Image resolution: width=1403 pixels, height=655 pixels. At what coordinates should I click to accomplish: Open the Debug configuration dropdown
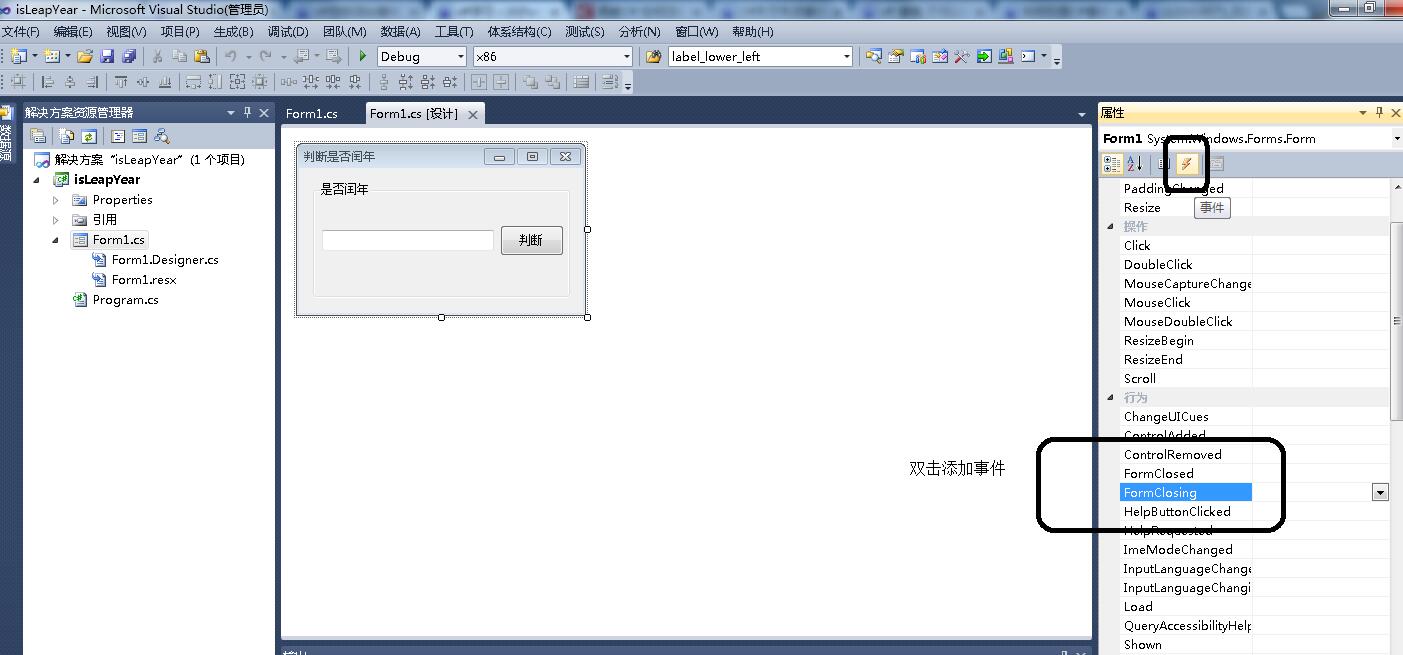[460, 56]
